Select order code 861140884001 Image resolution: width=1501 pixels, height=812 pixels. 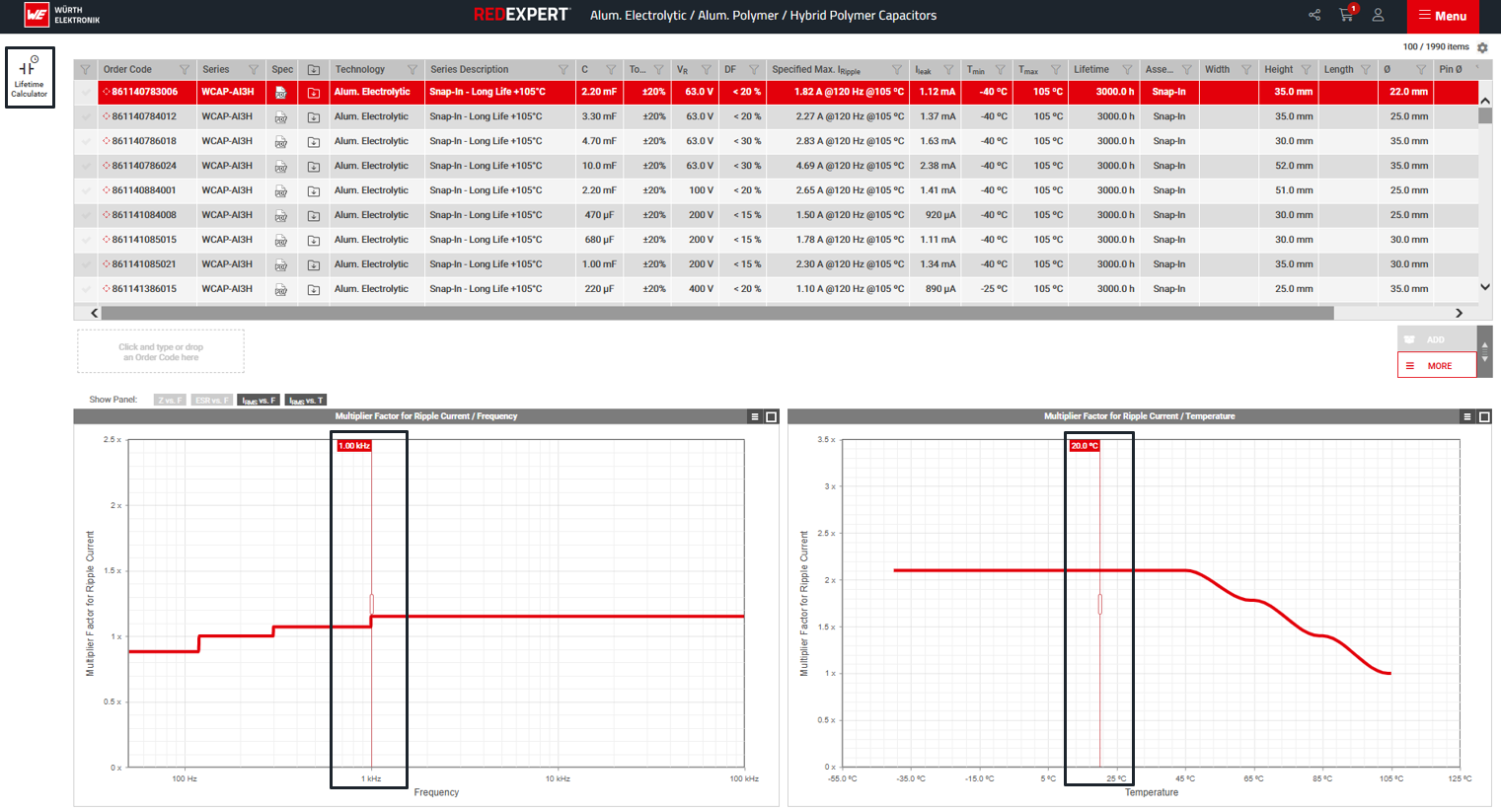click(x=144, y=190)
